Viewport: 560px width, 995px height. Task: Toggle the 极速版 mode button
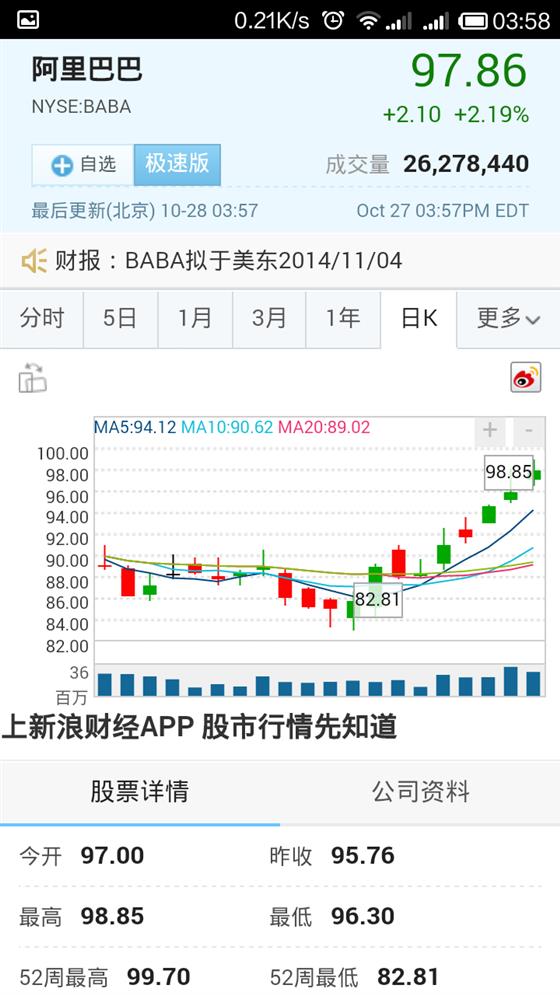tap(177, 164)
